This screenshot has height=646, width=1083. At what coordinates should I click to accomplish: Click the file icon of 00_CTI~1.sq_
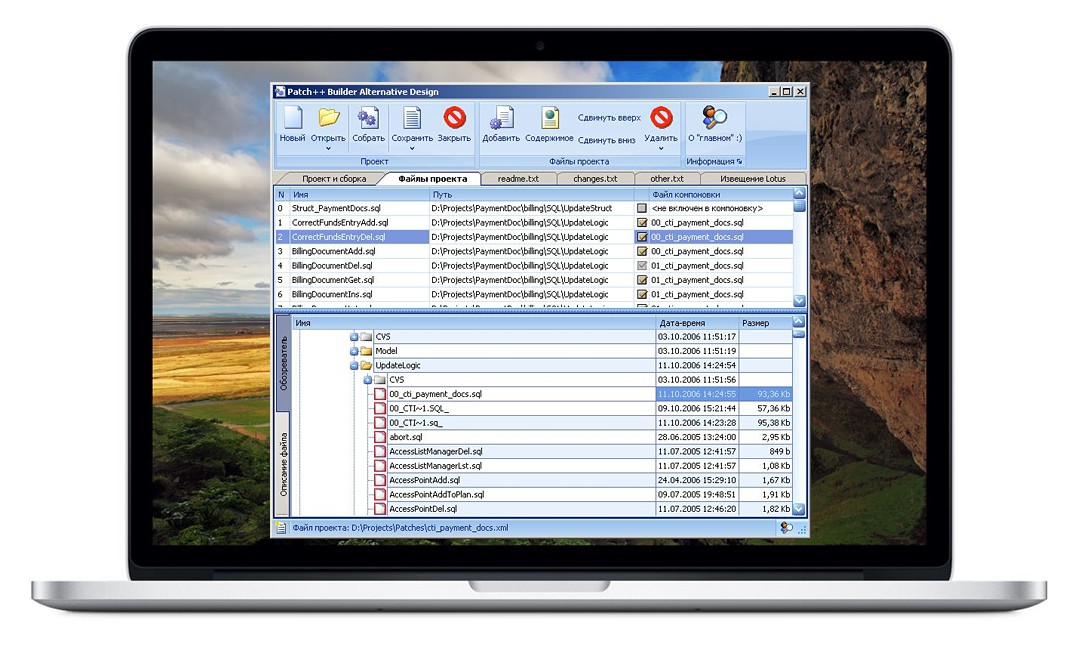380,423
